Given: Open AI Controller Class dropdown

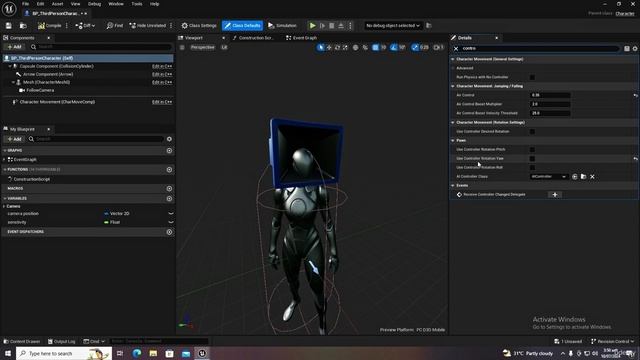Looking at the screenshot, I should (549, 177).
